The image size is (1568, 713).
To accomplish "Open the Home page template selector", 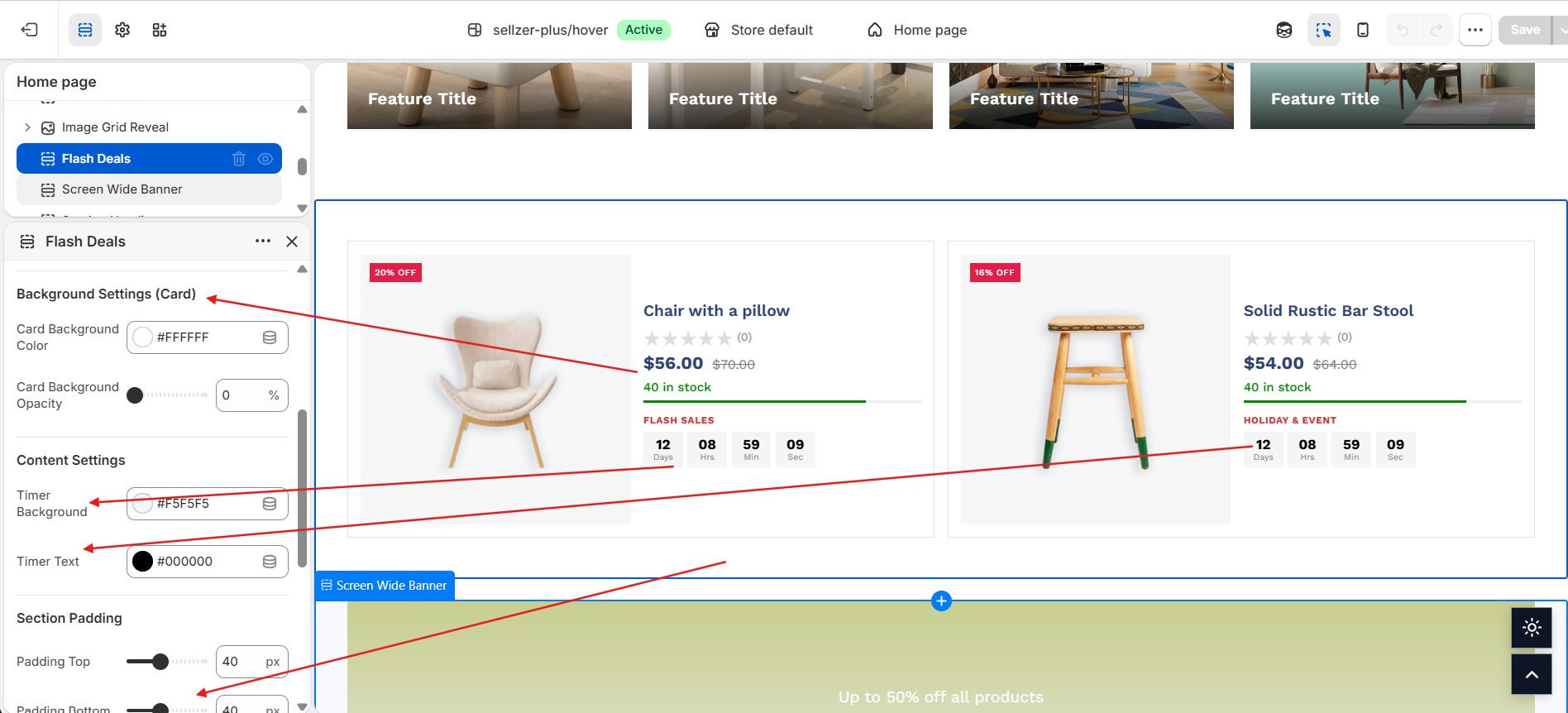I will click(917, 30).
